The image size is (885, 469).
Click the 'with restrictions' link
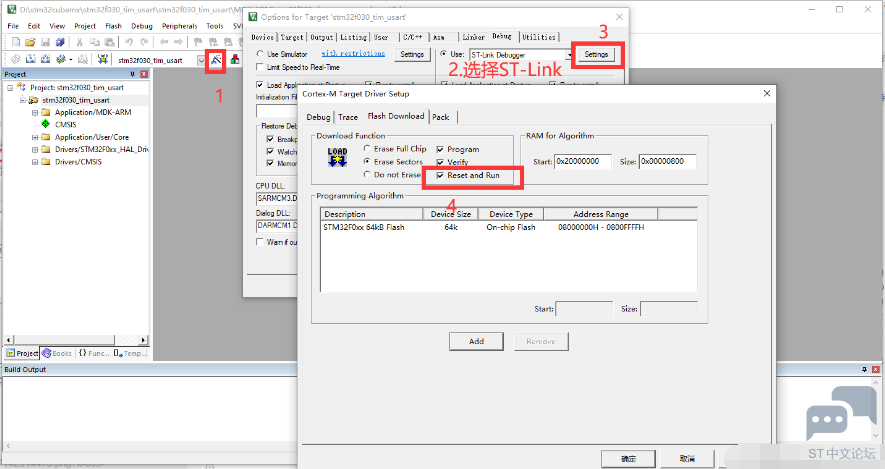[x=353, y=54]
